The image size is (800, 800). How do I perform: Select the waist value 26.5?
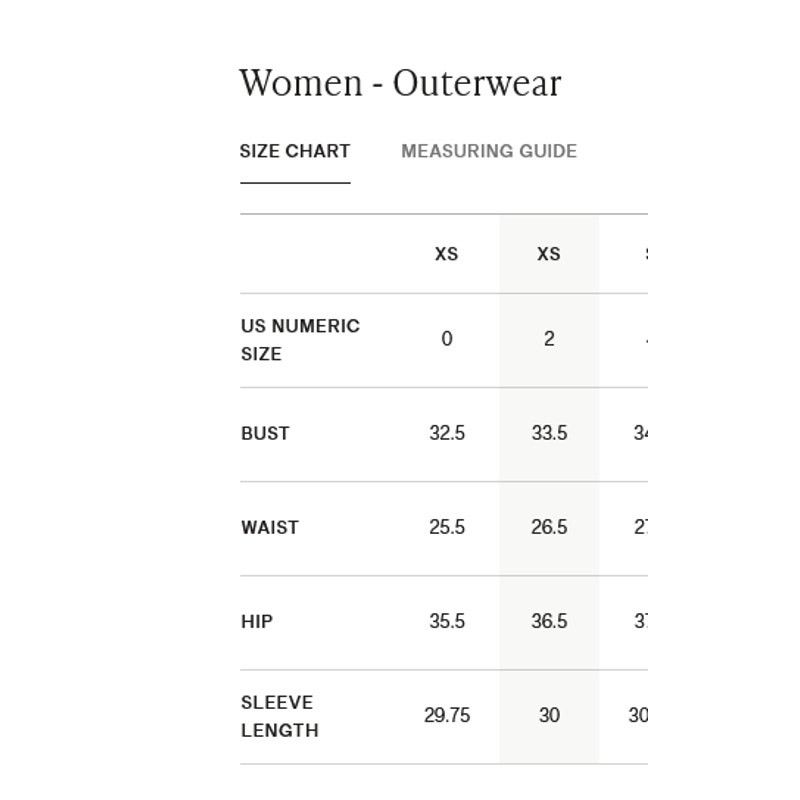click(549, 527)
